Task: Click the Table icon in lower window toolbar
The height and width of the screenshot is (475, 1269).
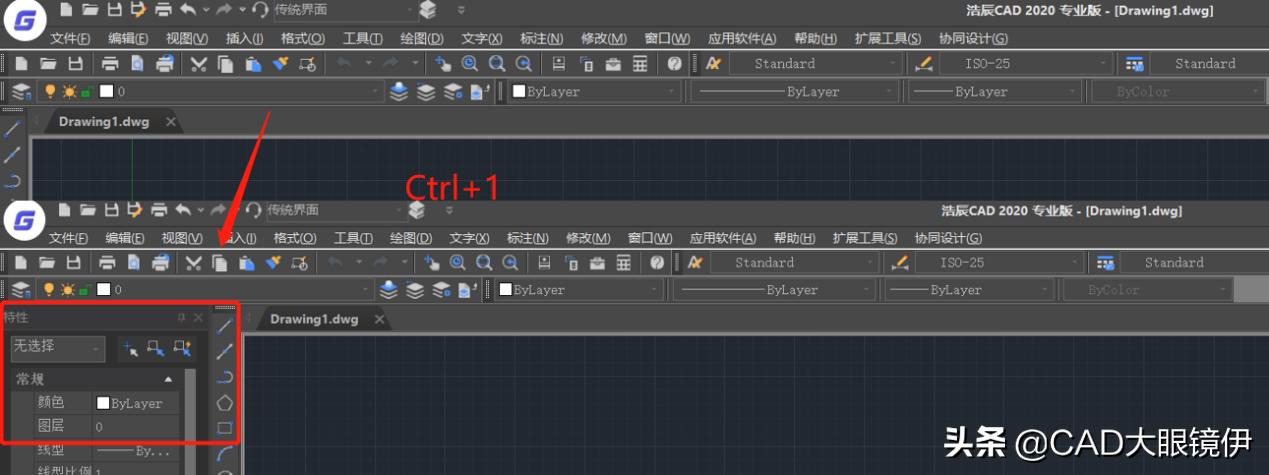Action: pyautogui.click(x=623, y=262)
